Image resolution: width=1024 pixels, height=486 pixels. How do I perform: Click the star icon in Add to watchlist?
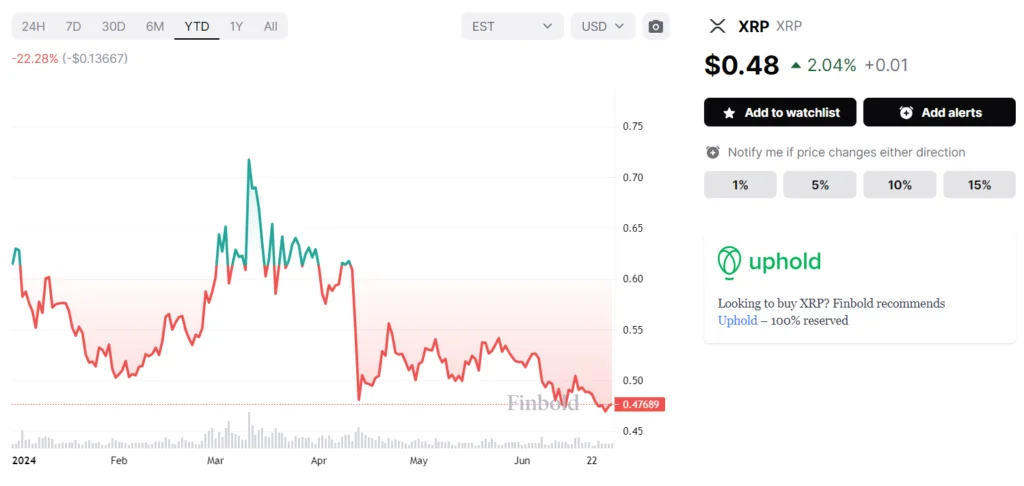coord(729,113)
